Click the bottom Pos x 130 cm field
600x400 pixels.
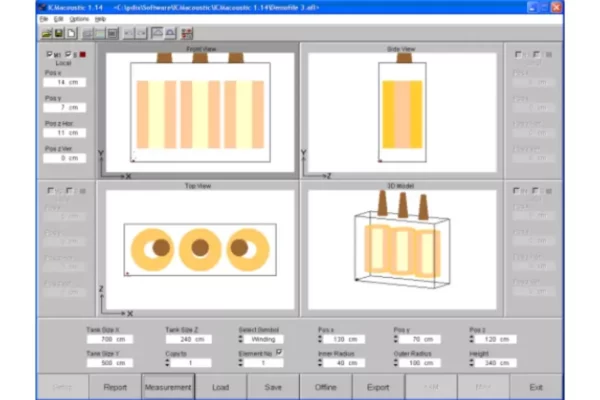tap(344, 339)
